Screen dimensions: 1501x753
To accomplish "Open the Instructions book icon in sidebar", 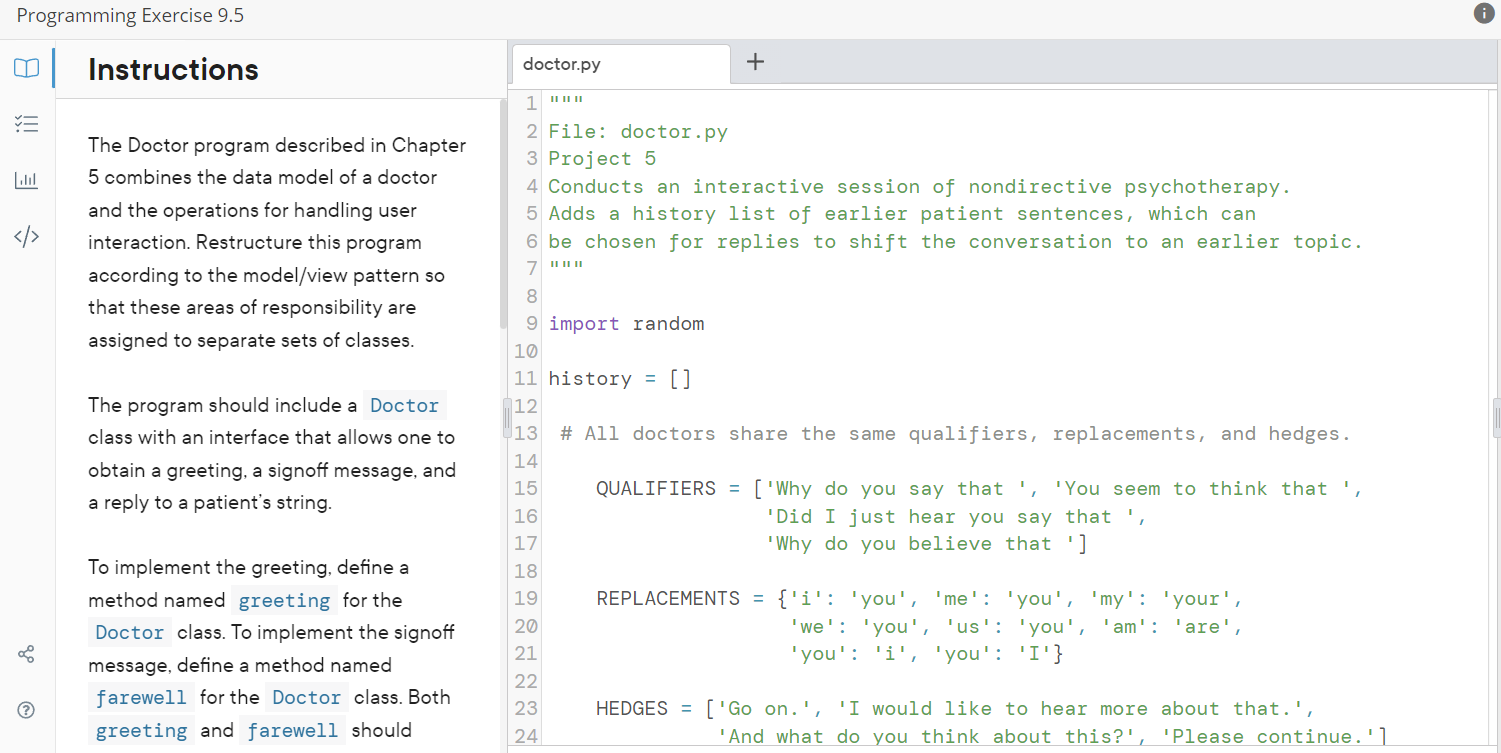I will click(x=26, y=68).
